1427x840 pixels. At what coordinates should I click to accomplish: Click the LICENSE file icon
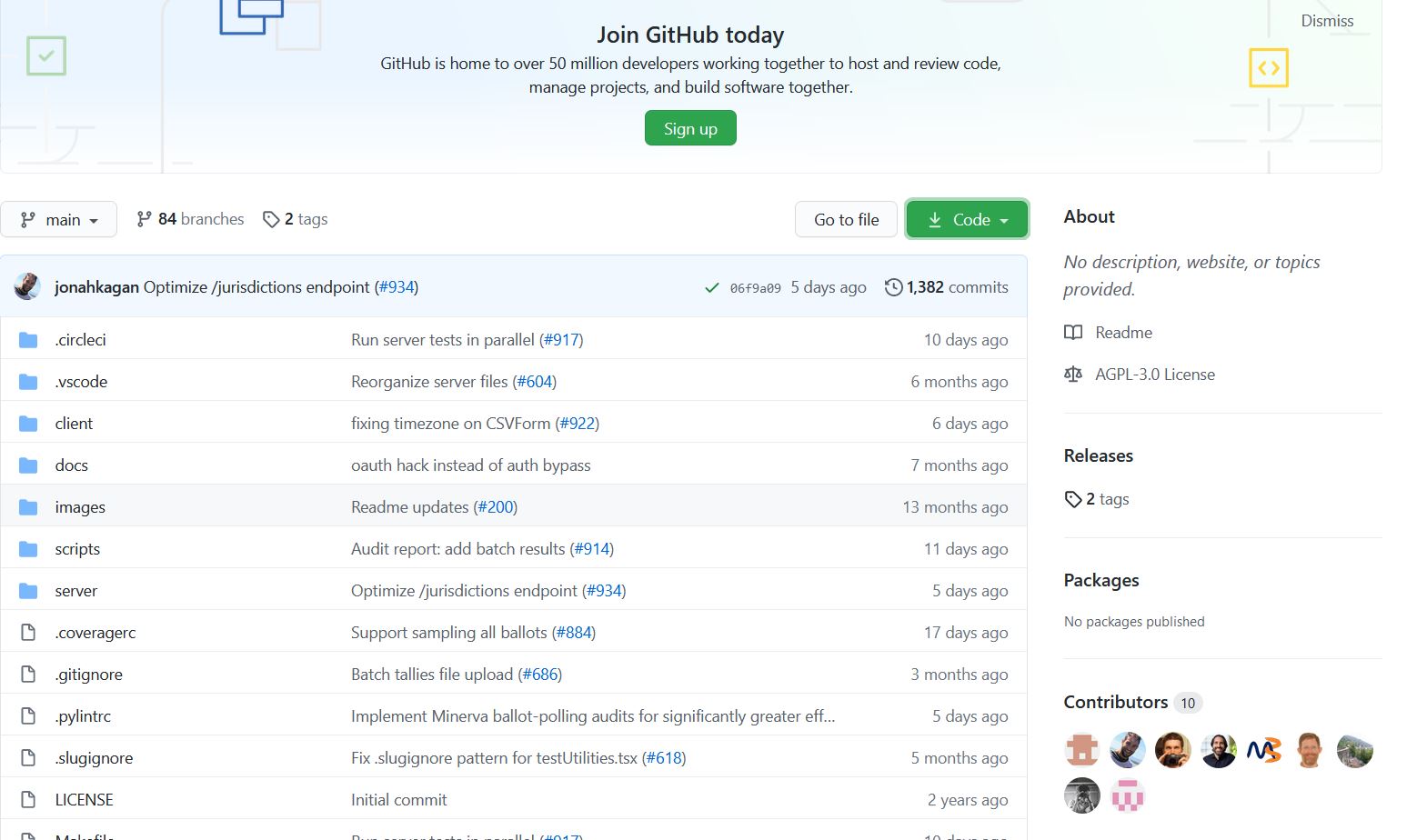pyautogui.click(x=28, y=800)
